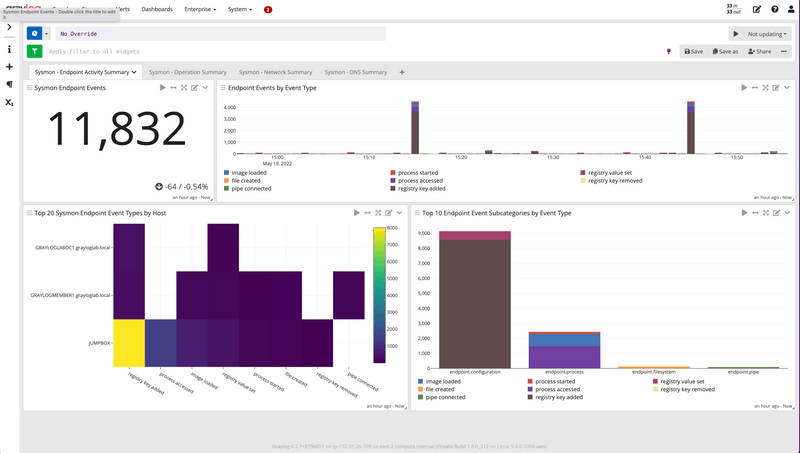Screen dimensions: 800x453
Task: Focus the Apply filter to all widgets field
Action: (x=352, y=51)
